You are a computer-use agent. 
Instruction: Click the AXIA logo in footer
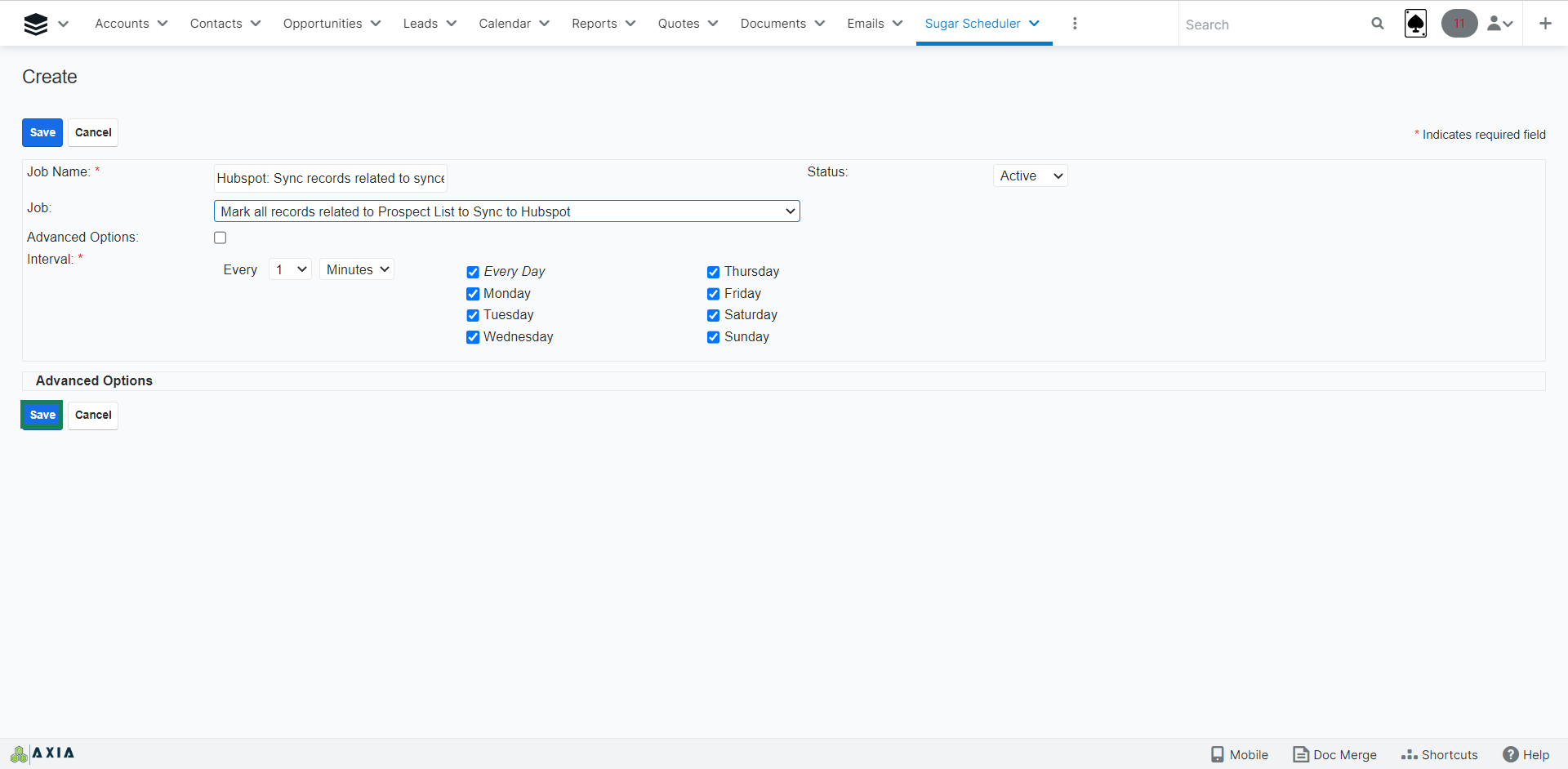[42, 753]
